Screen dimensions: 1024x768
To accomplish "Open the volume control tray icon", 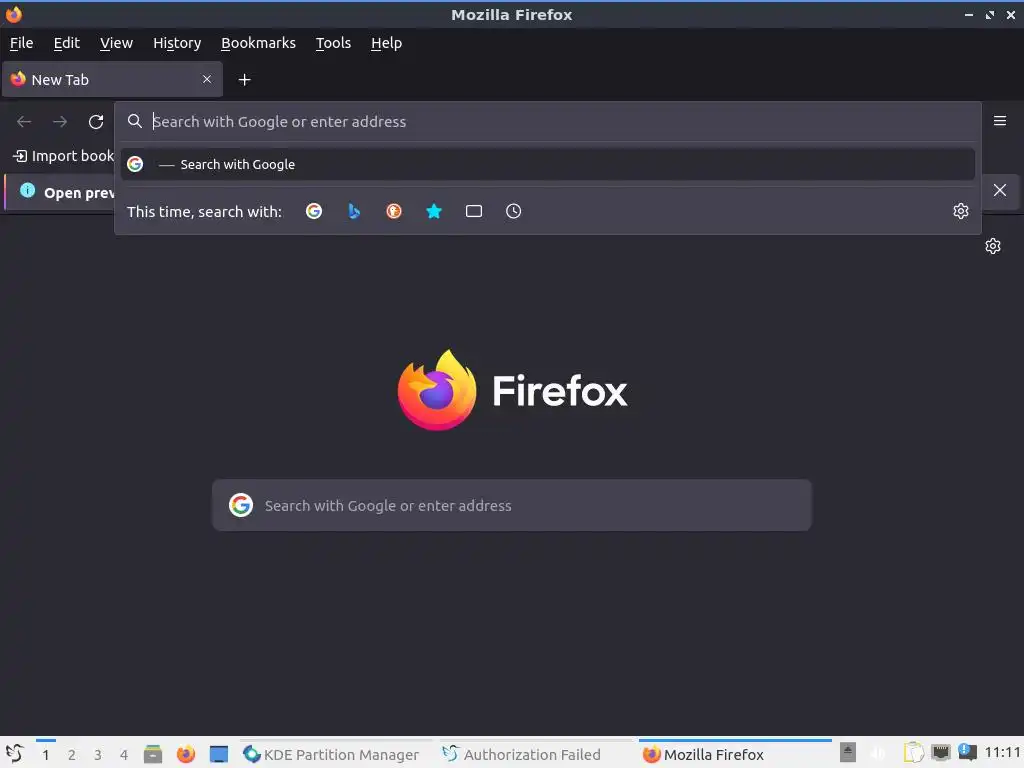I will click(878, 754).
